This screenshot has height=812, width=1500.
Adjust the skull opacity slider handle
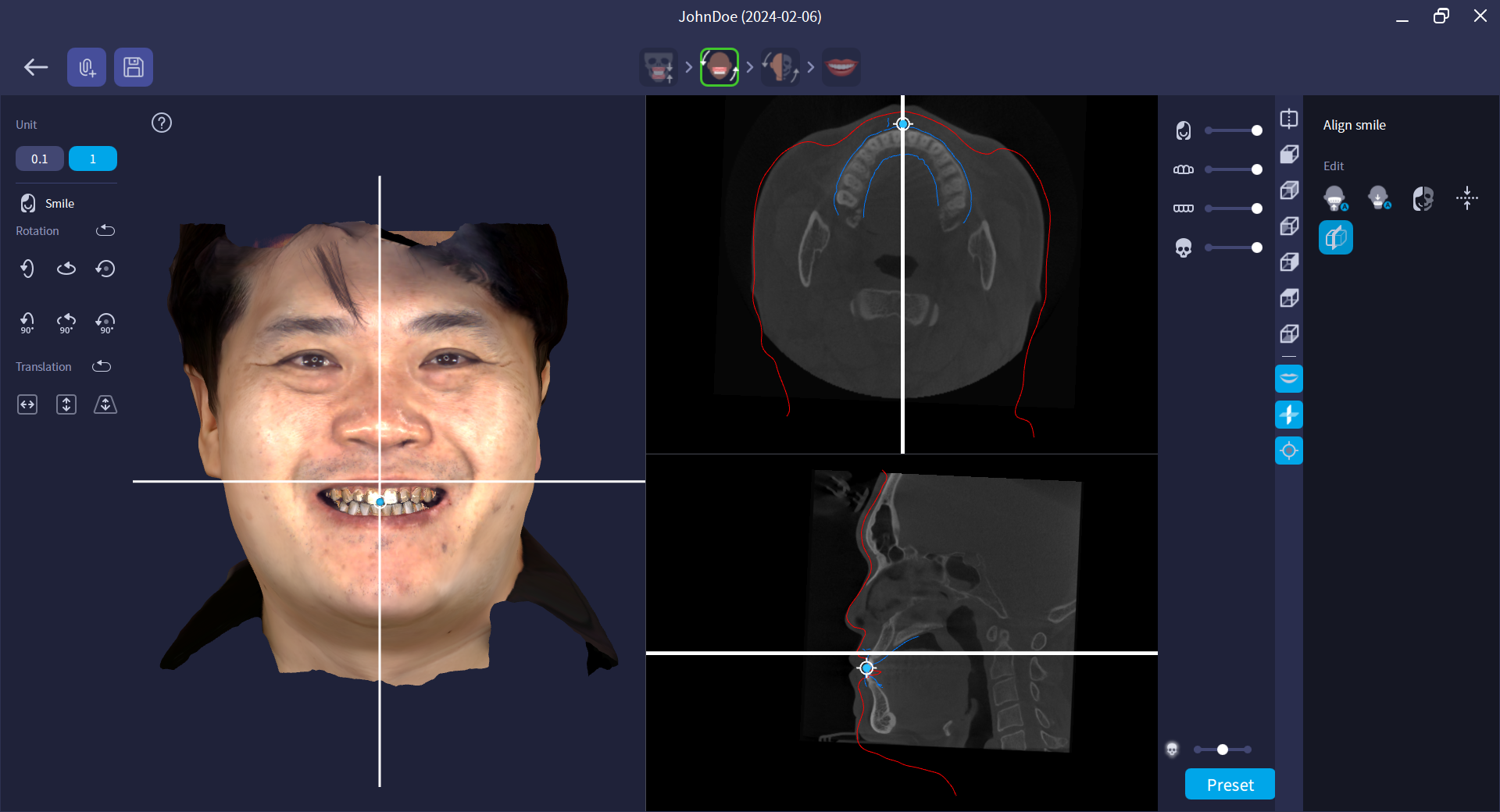pyautogui.click(x=1256, y=248)
